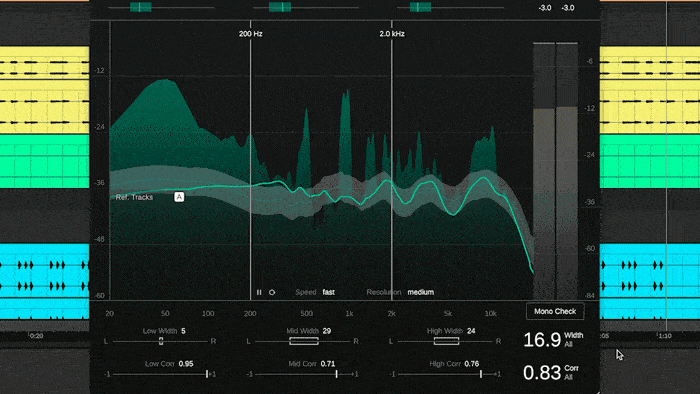This screenshot has height=394, width=700.
Task: Click the Low Corr meter marker
Action: (x=207, y=374)
